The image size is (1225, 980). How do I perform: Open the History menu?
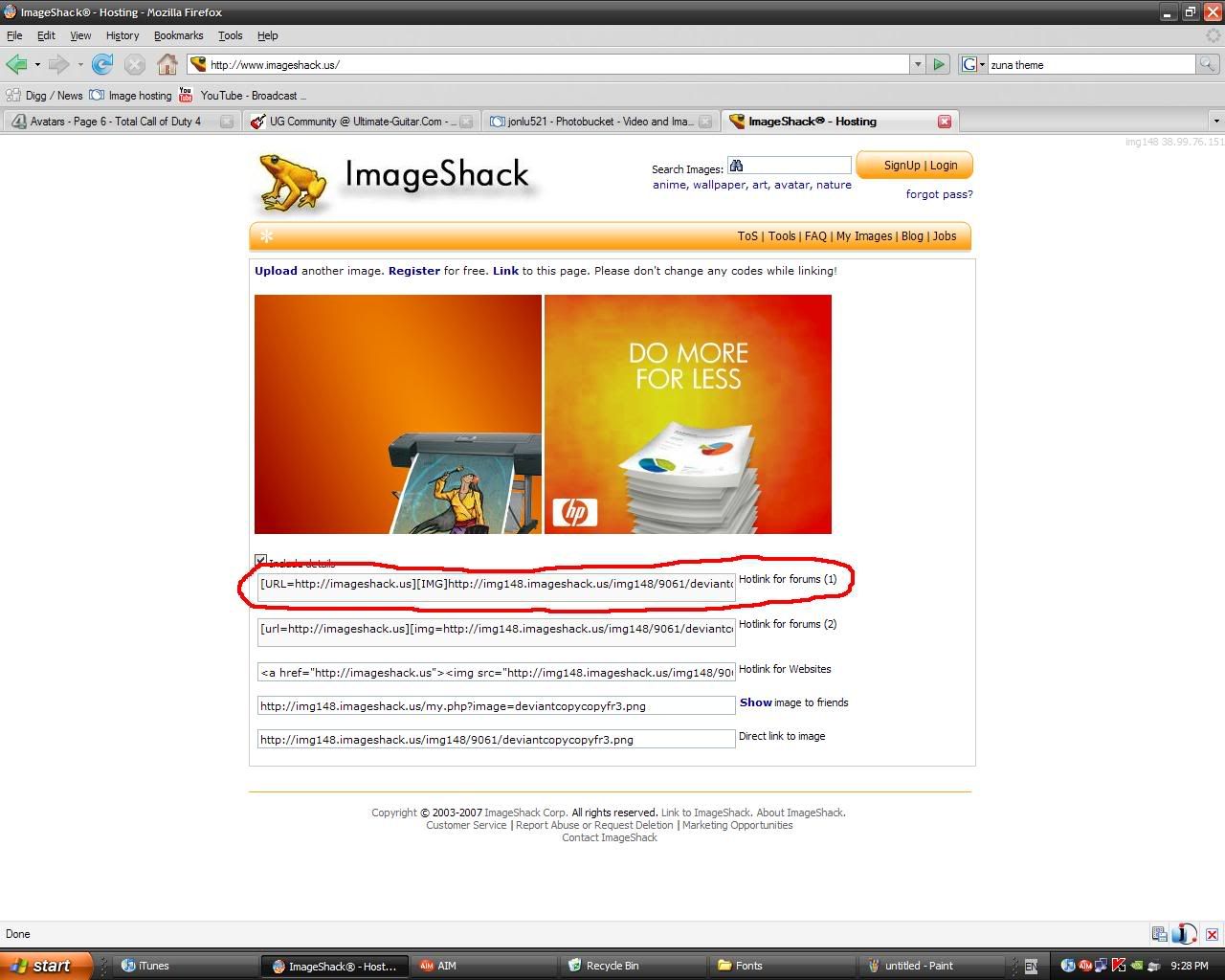tap(122, 35)
